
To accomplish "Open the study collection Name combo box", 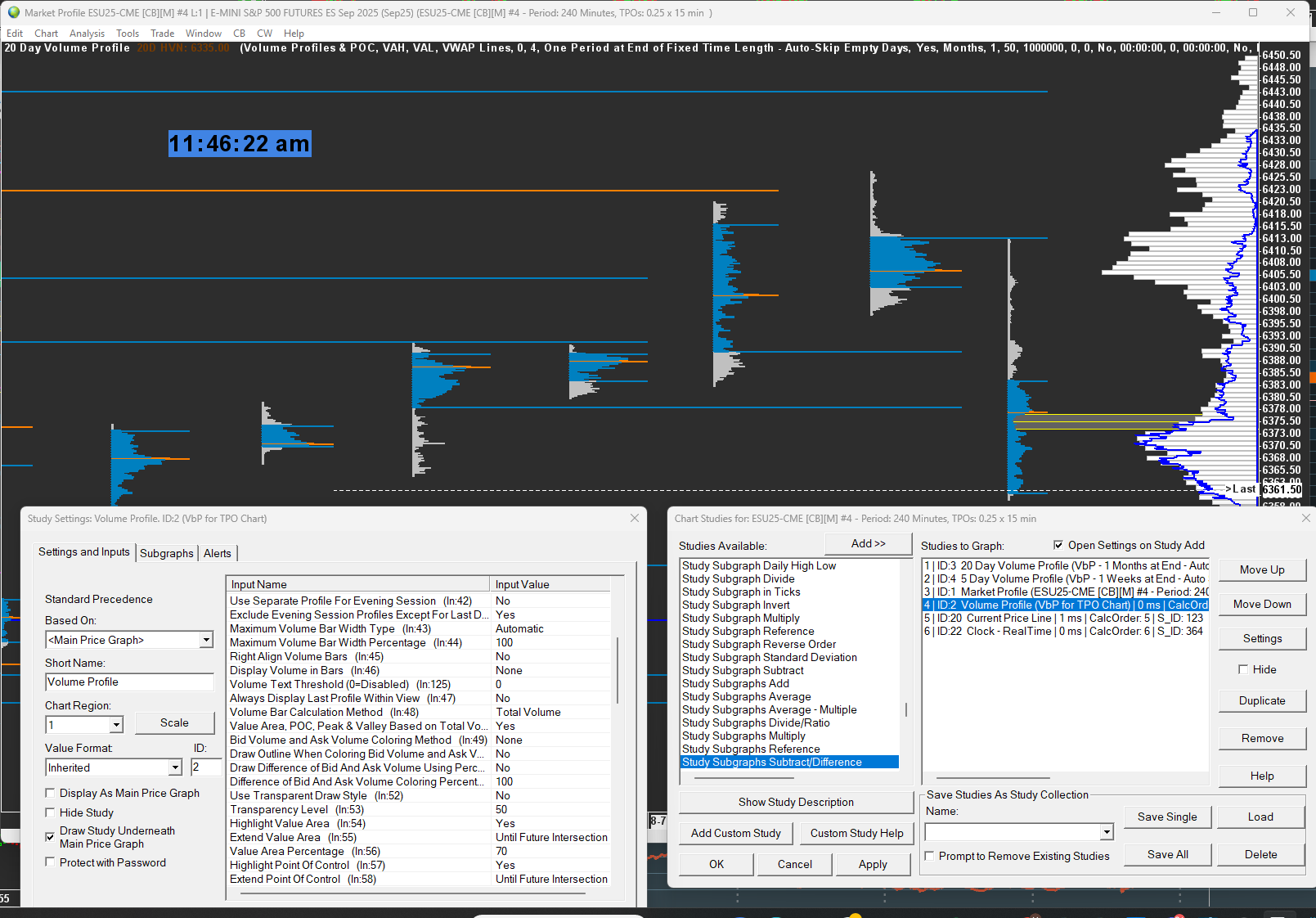I will pos(1106,832).
